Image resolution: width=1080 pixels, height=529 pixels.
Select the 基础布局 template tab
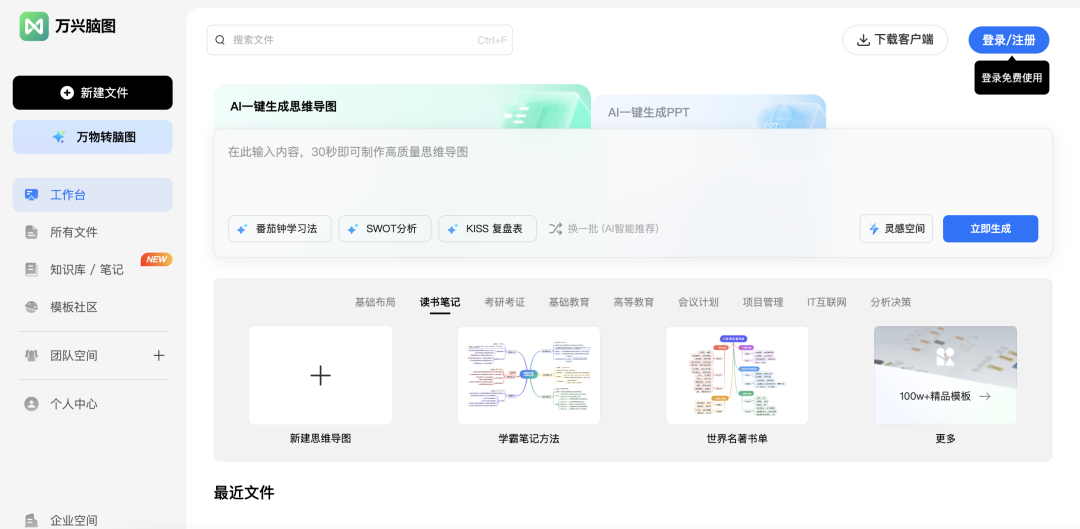[375, 302]
